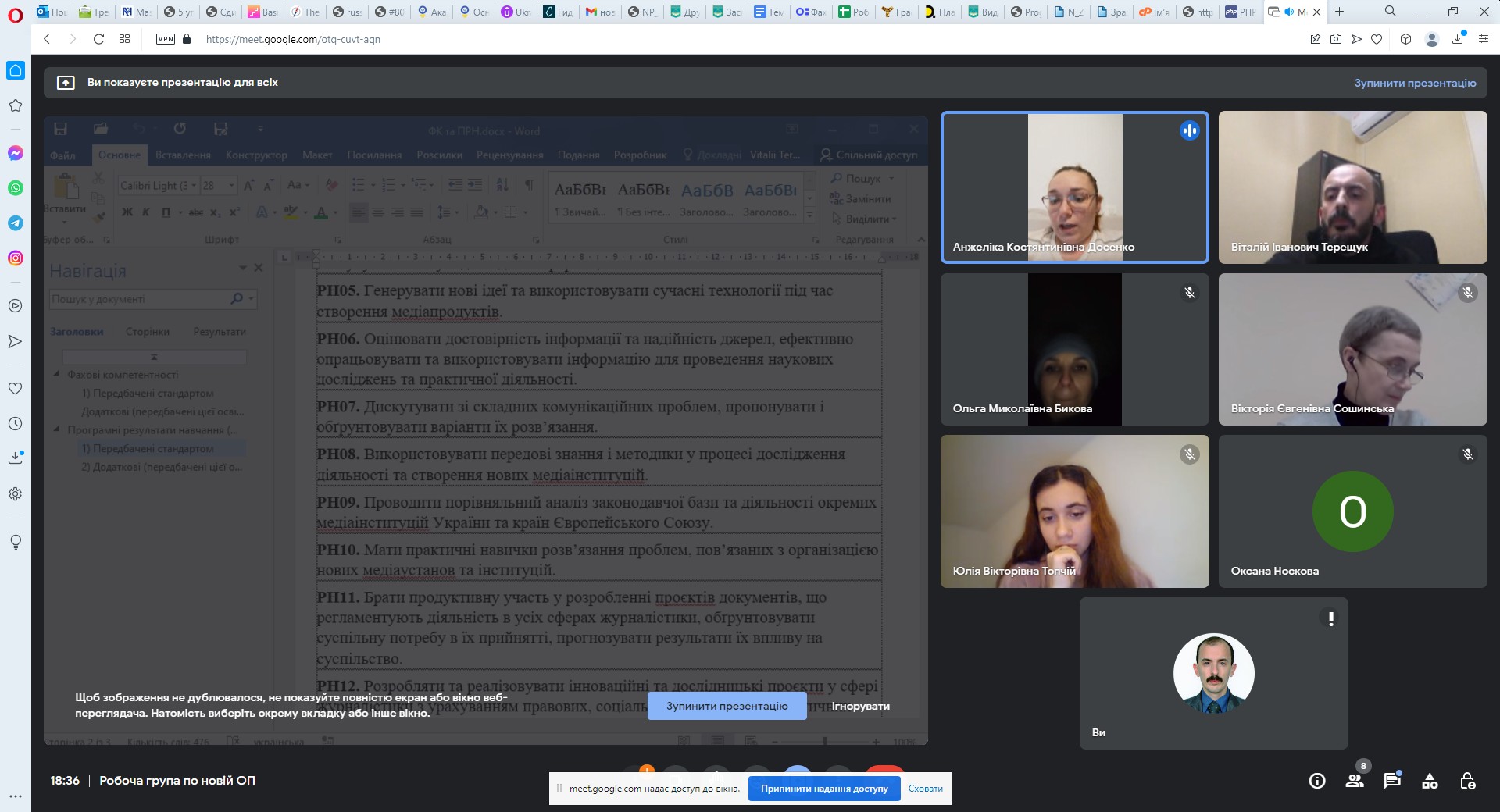Viewport: 1500px width, 812px height.
Task: Open the Activities panel
Action: [1430, 781]
